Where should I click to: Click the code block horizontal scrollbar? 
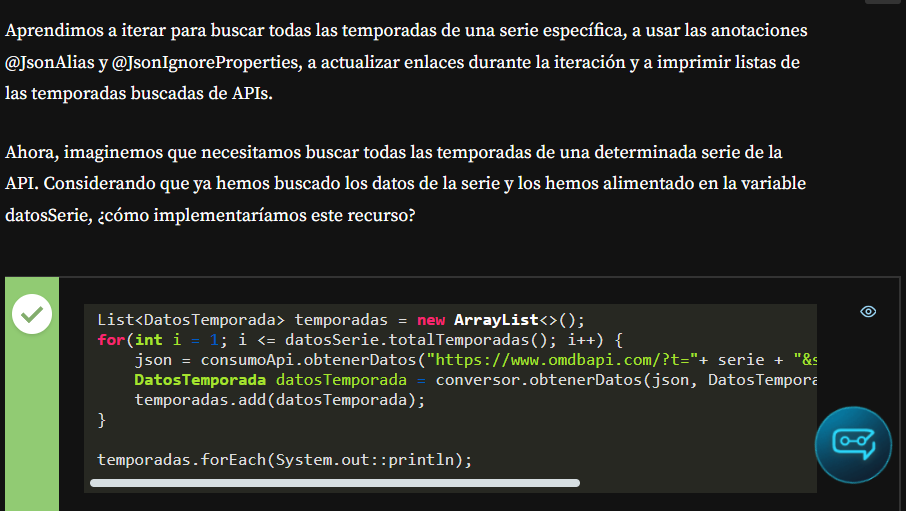(335, 483)
